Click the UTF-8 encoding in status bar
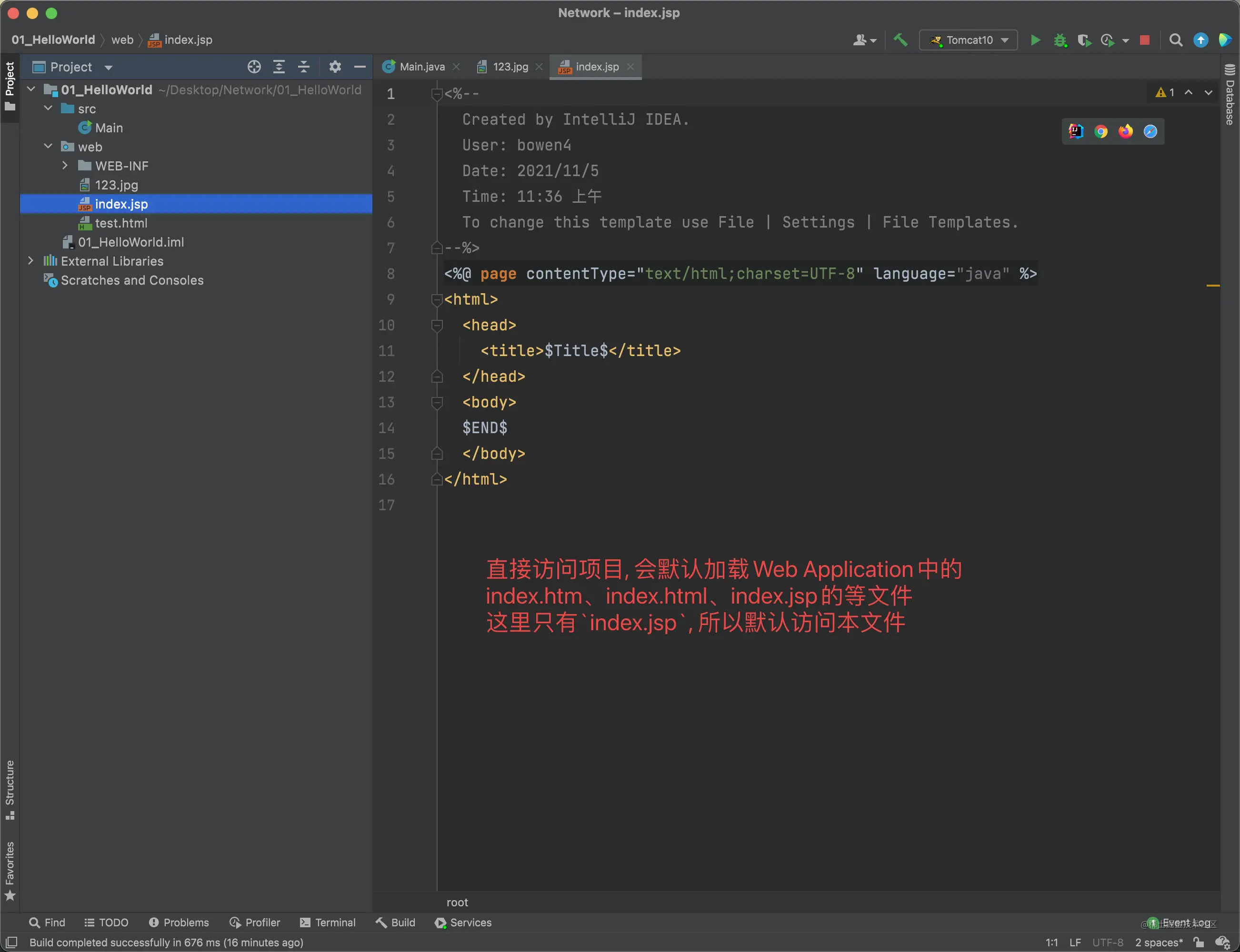This screenshot has height=952, width=1240. (x=1108, y=942)
